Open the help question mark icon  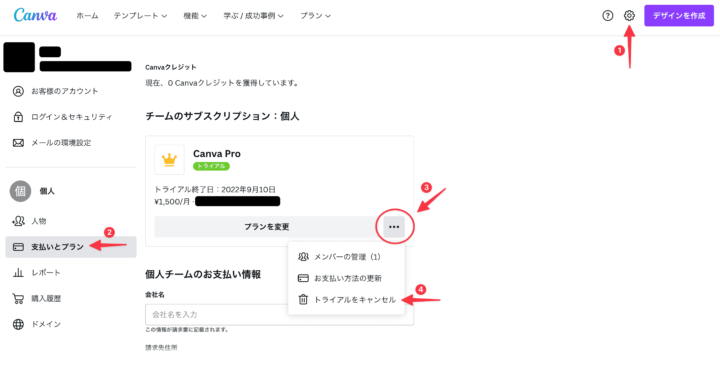608,16
